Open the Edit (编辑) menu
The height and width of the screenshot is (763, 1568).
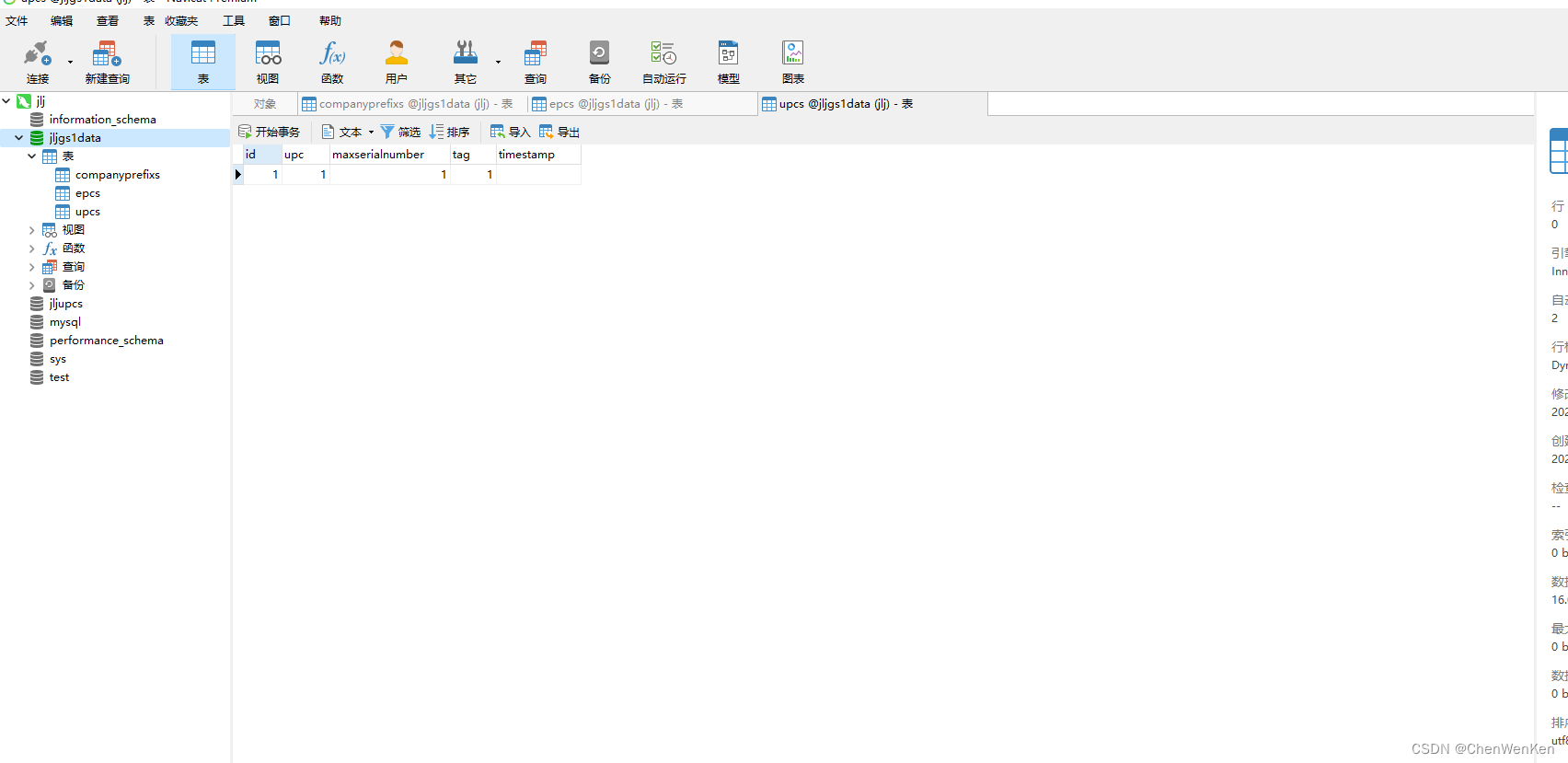click(62, 21)
